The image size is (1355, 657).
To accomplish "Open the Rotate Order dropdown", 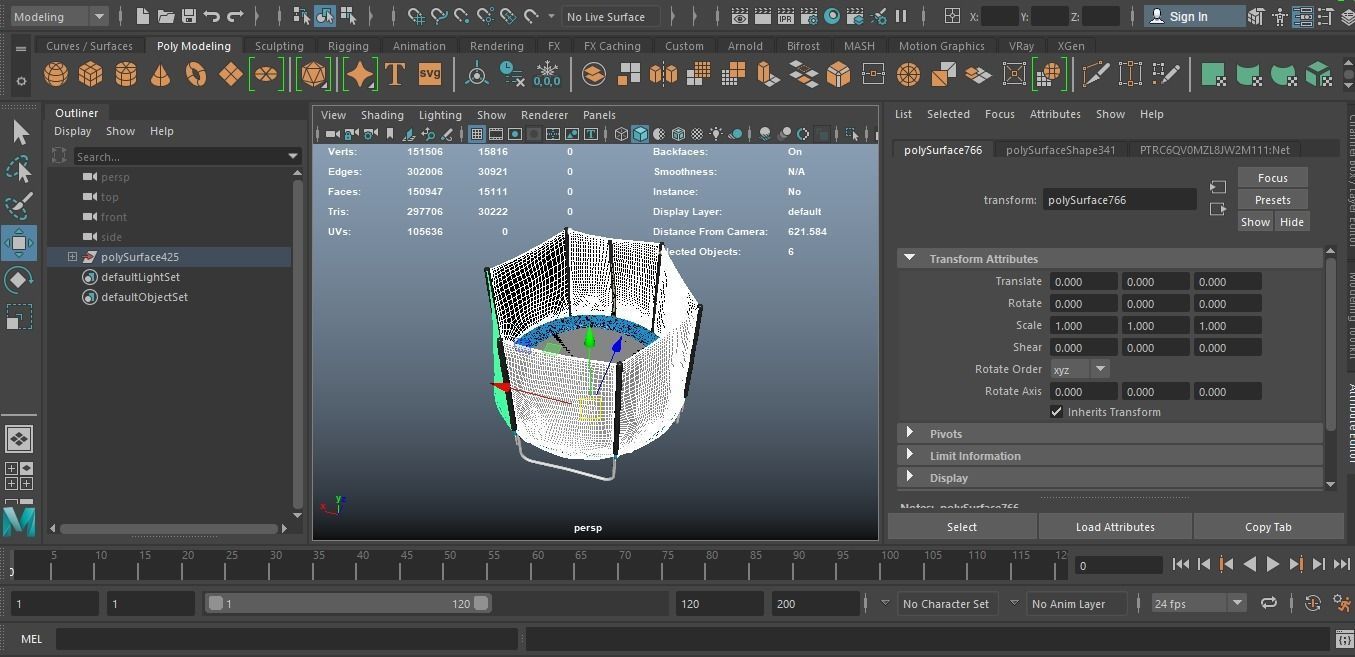I will pyautogui.click(x=1100, y=369).
